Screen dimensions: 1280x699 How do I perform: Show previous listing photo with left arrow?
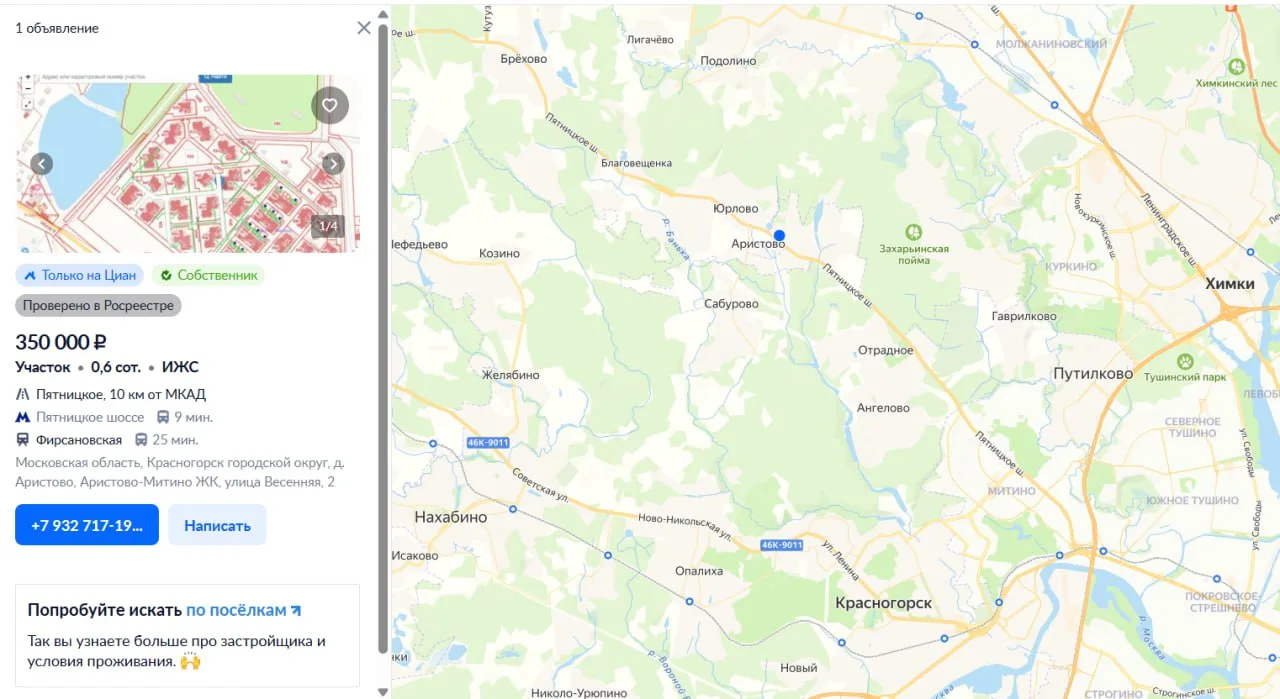click(41, 164)
